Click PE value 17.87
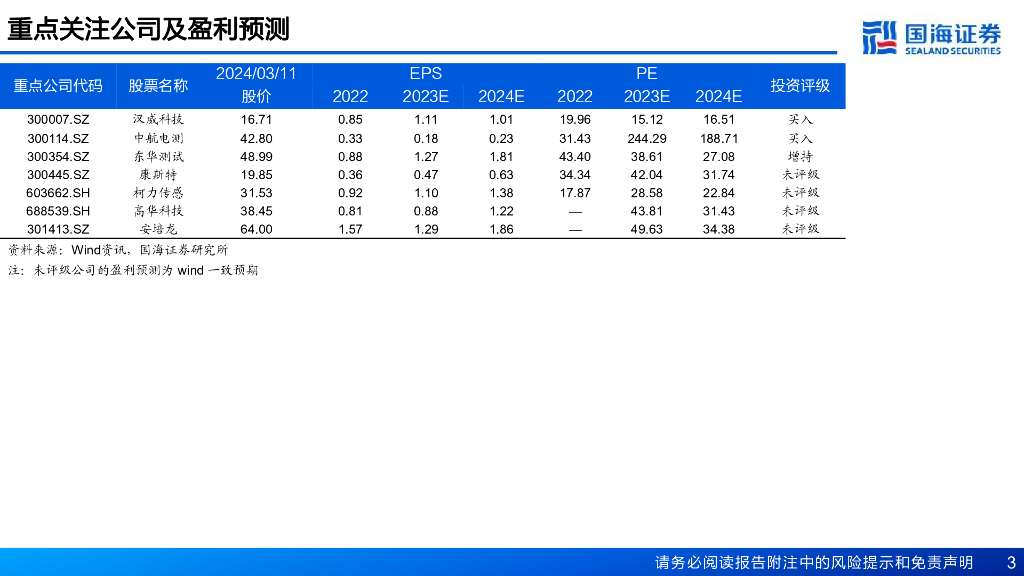Viewport: 1024px width, 576px height. tap(575, 193)
